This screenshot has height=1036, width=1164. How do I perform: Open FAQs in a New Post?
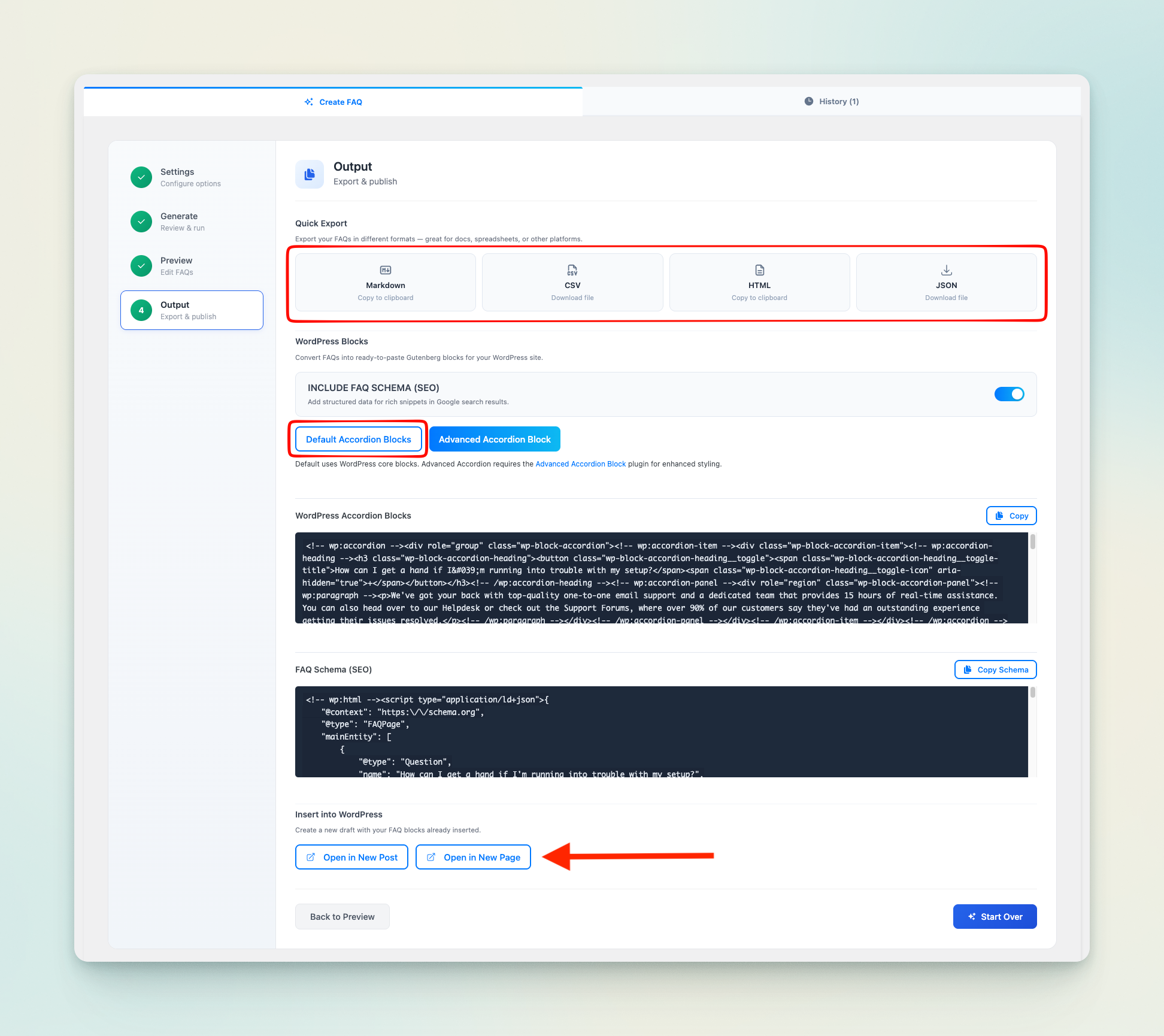[351, 858]
